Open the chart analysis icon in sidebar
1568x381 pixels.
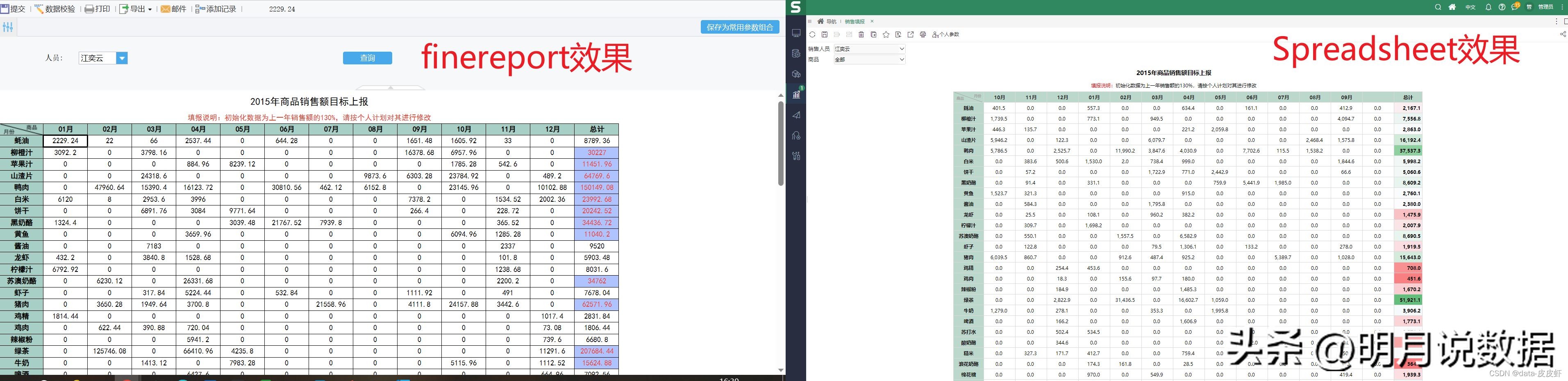point(795,94)
